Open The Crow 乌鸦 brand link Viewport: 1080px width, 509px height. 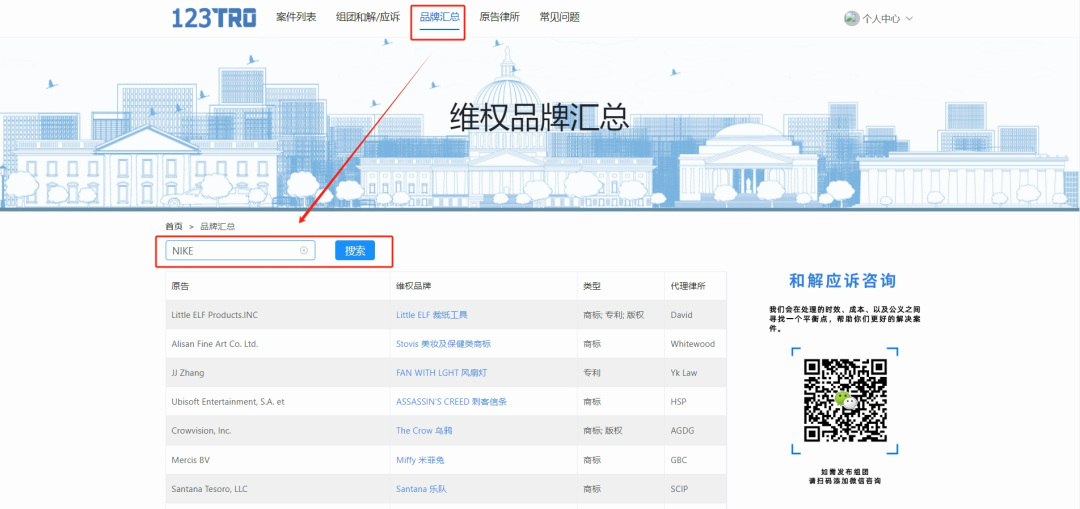(424, 430)
